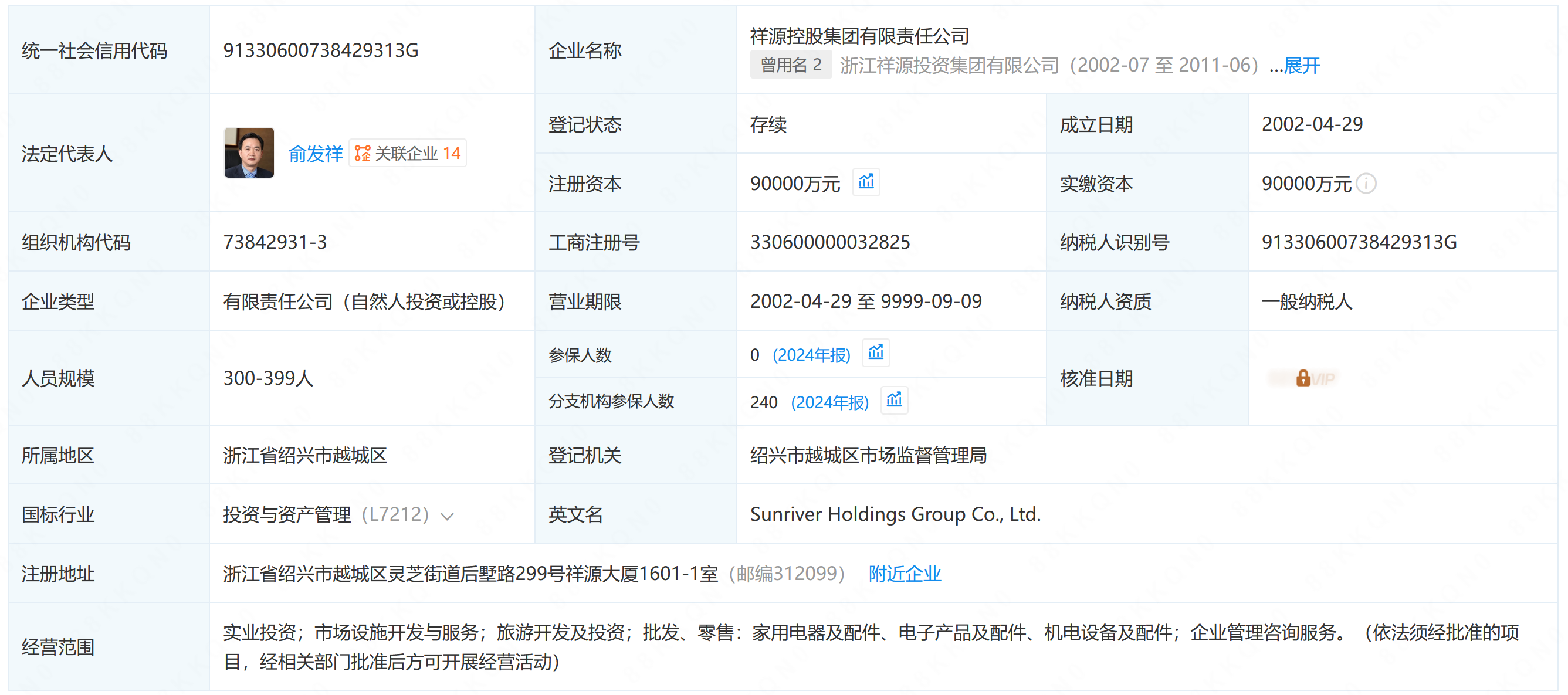Screen dimensions: 1568x695
Task: Open branch insured headcount chart icon
Action: tap(893, 401)
